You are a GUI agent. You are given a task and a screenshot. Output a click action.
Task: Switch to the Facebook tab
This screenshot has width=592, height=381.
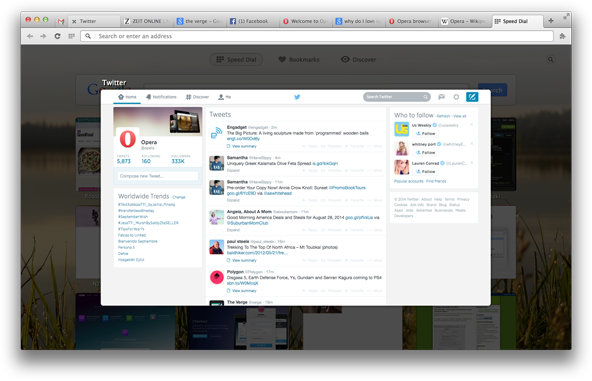pos(252,21)
